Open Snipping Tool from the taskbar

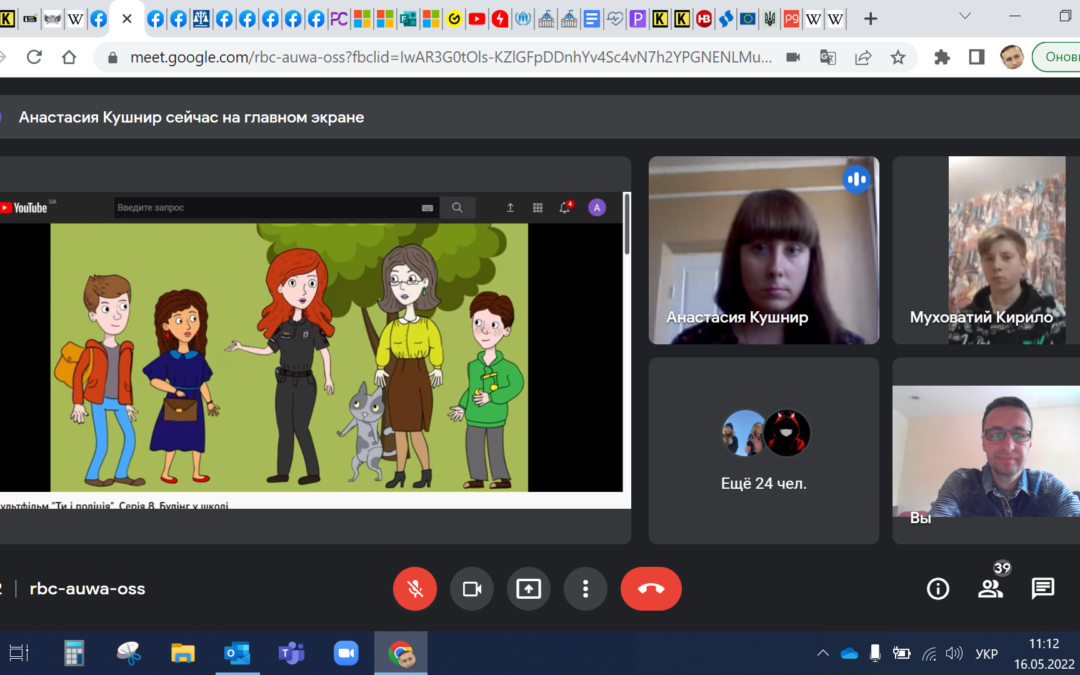pos(129,652)
